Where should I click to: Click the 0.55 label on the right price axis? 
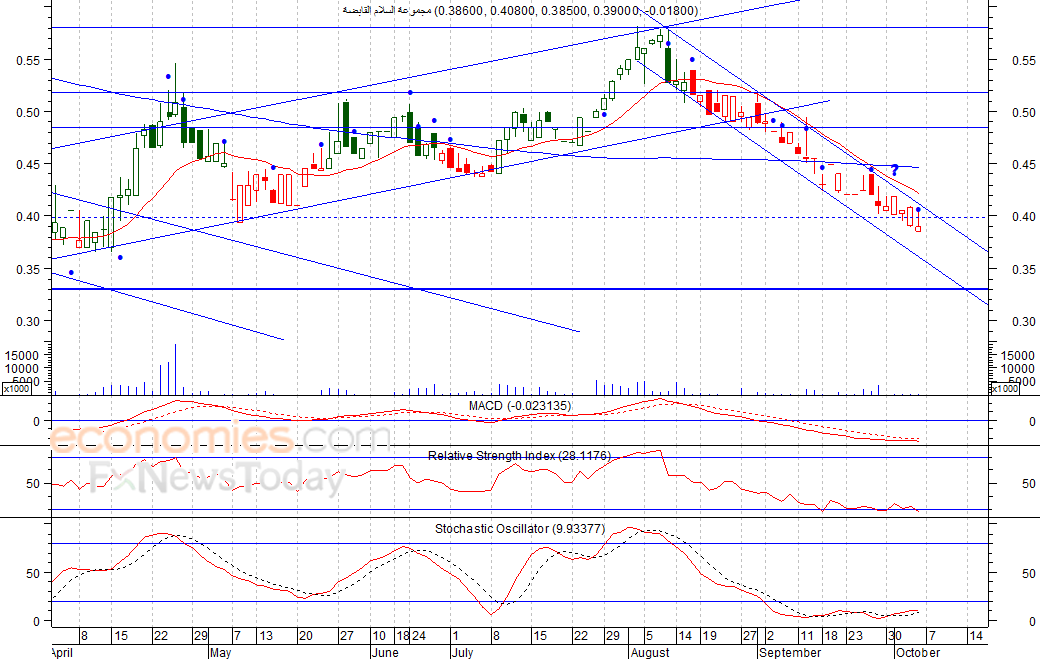pyautogui.click(x=1023, y=60)
